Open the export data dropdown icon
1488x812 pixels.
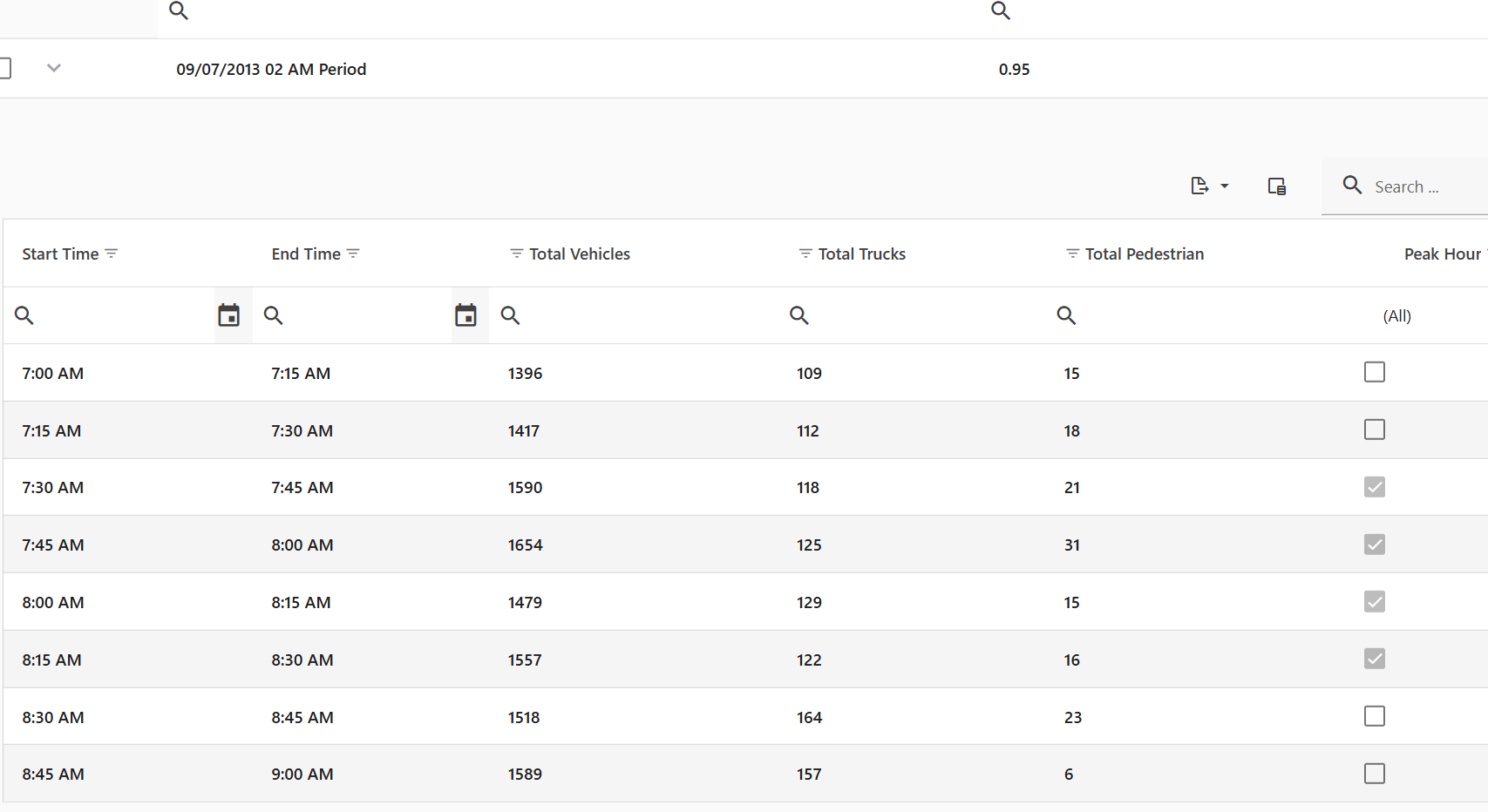[x=1209, y=186]
